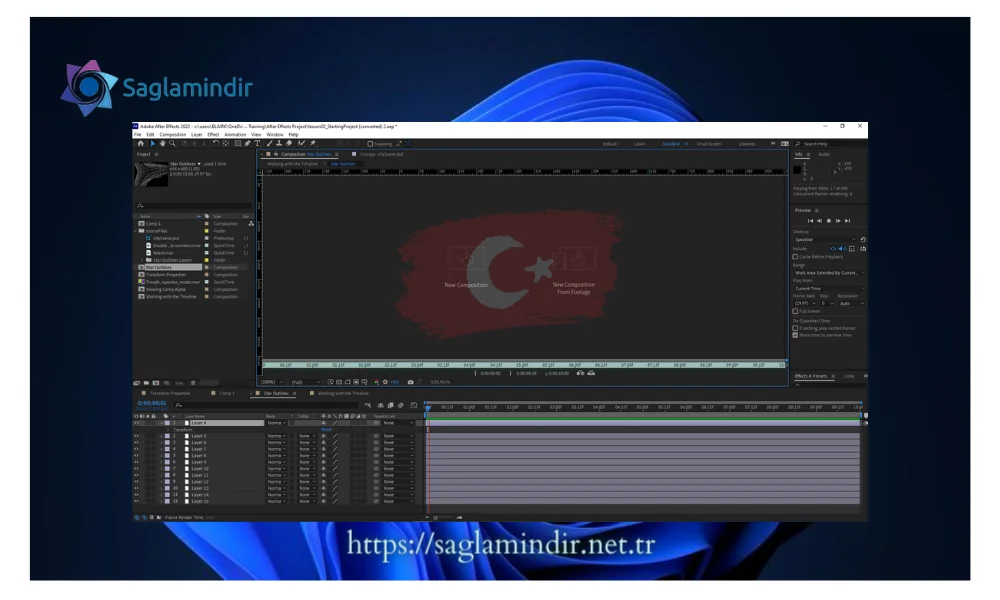Switch to the Learn workspace
1000x600 pixels.
(640, 144)
